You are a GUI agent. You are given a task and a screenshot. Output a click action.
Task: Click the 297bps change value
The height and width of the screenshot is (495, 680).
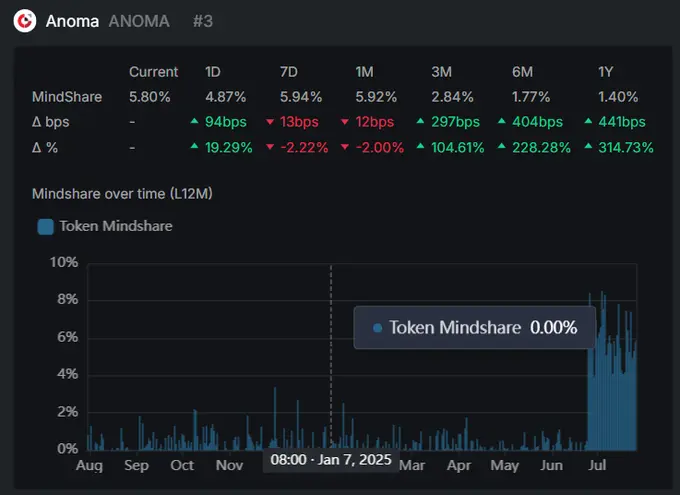455,122
